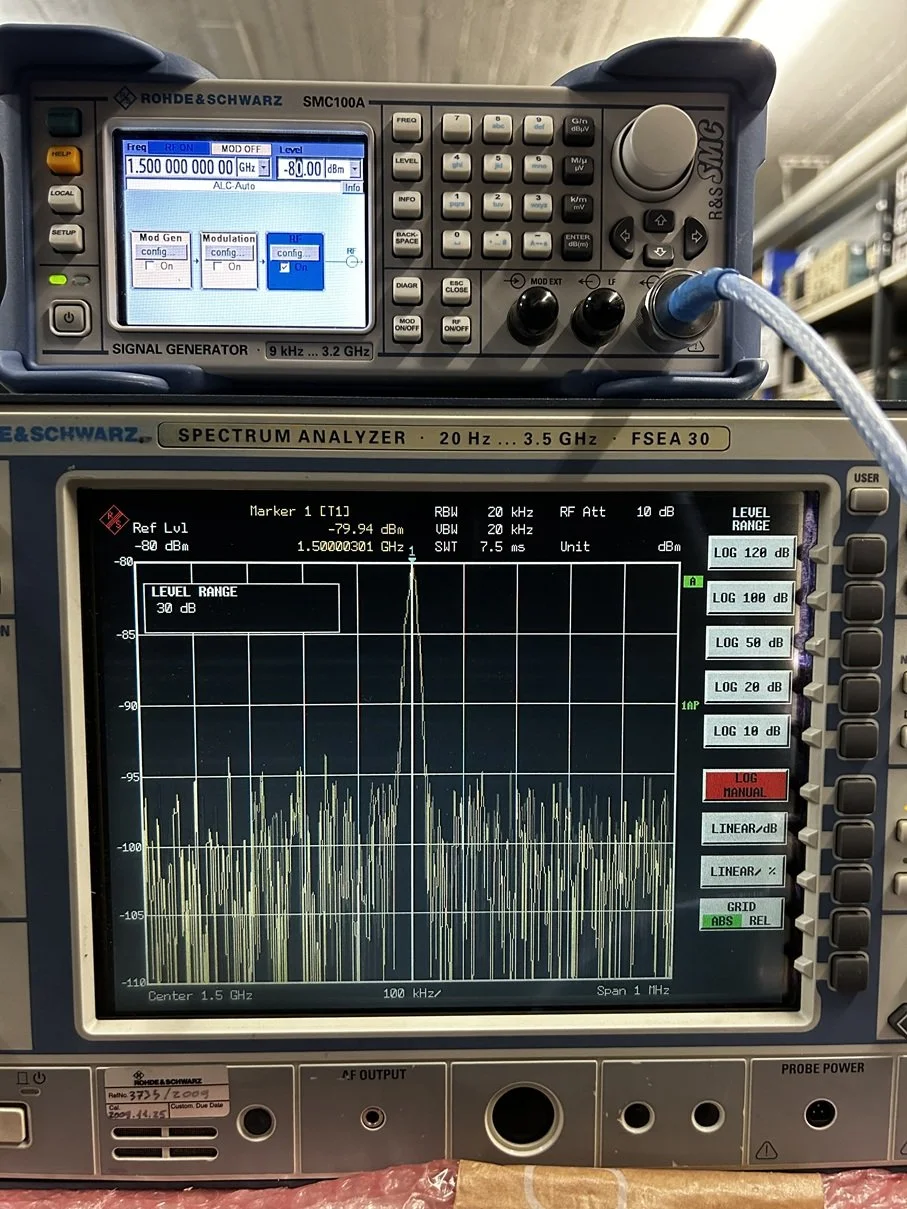Hit the down arrow key under the rotary knob
The width and height of the screenshot is (907, 1209).
pyautogui.click(x=658, y=253)
